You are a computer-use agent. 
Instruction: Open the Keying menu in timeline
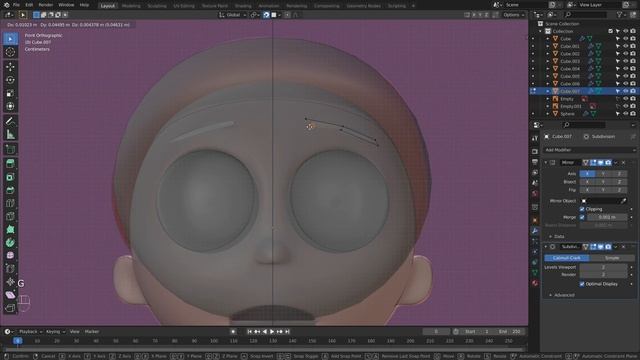[x=55, y=331]
